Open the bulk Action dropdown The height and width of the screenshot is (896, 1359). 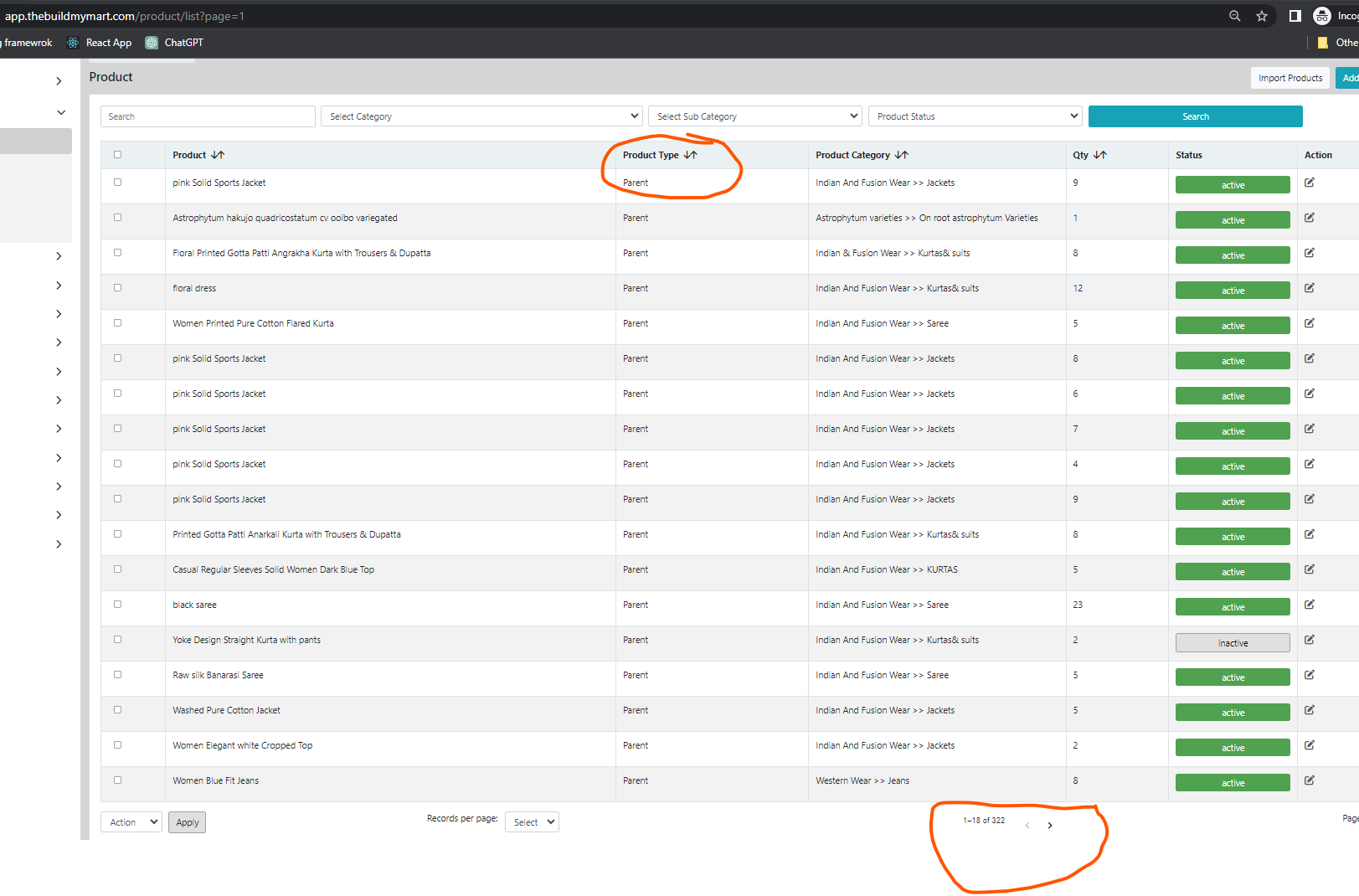(131, 822)
